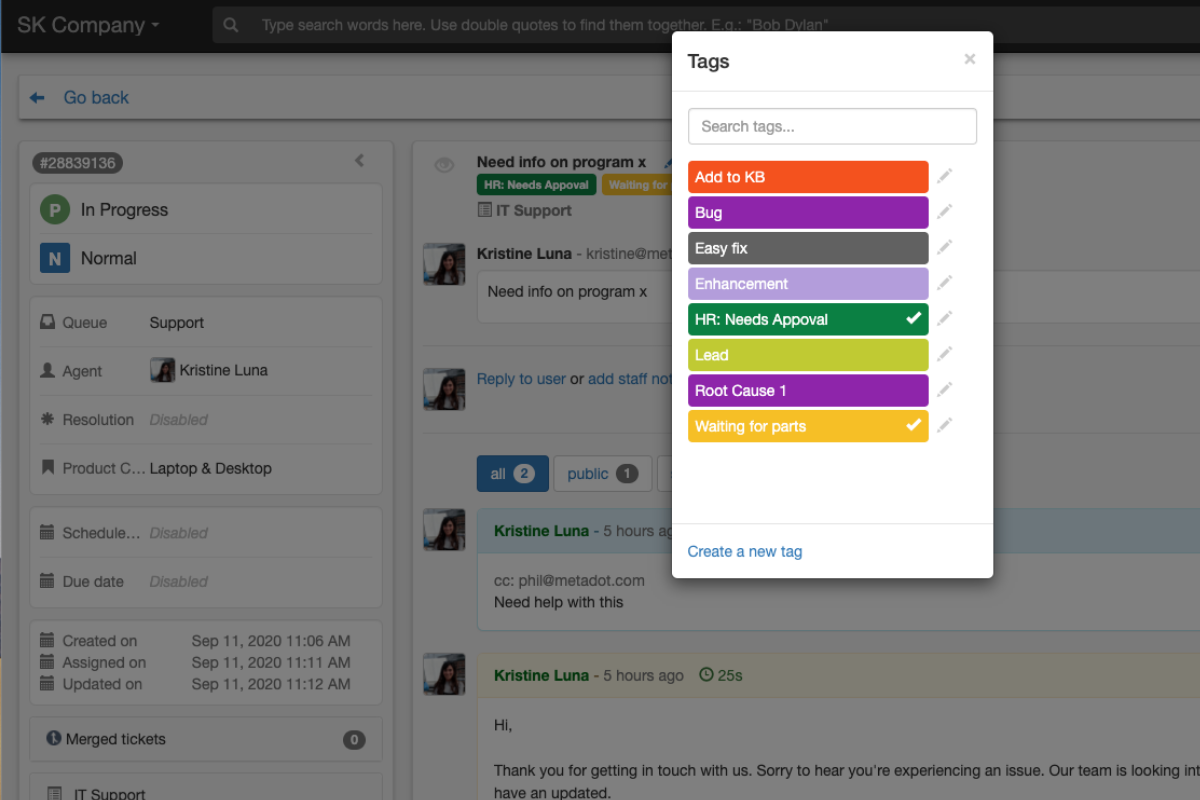Click the Merged tickets info icon
This screenshot has height=800, width=1200.
tap(54, 739)
